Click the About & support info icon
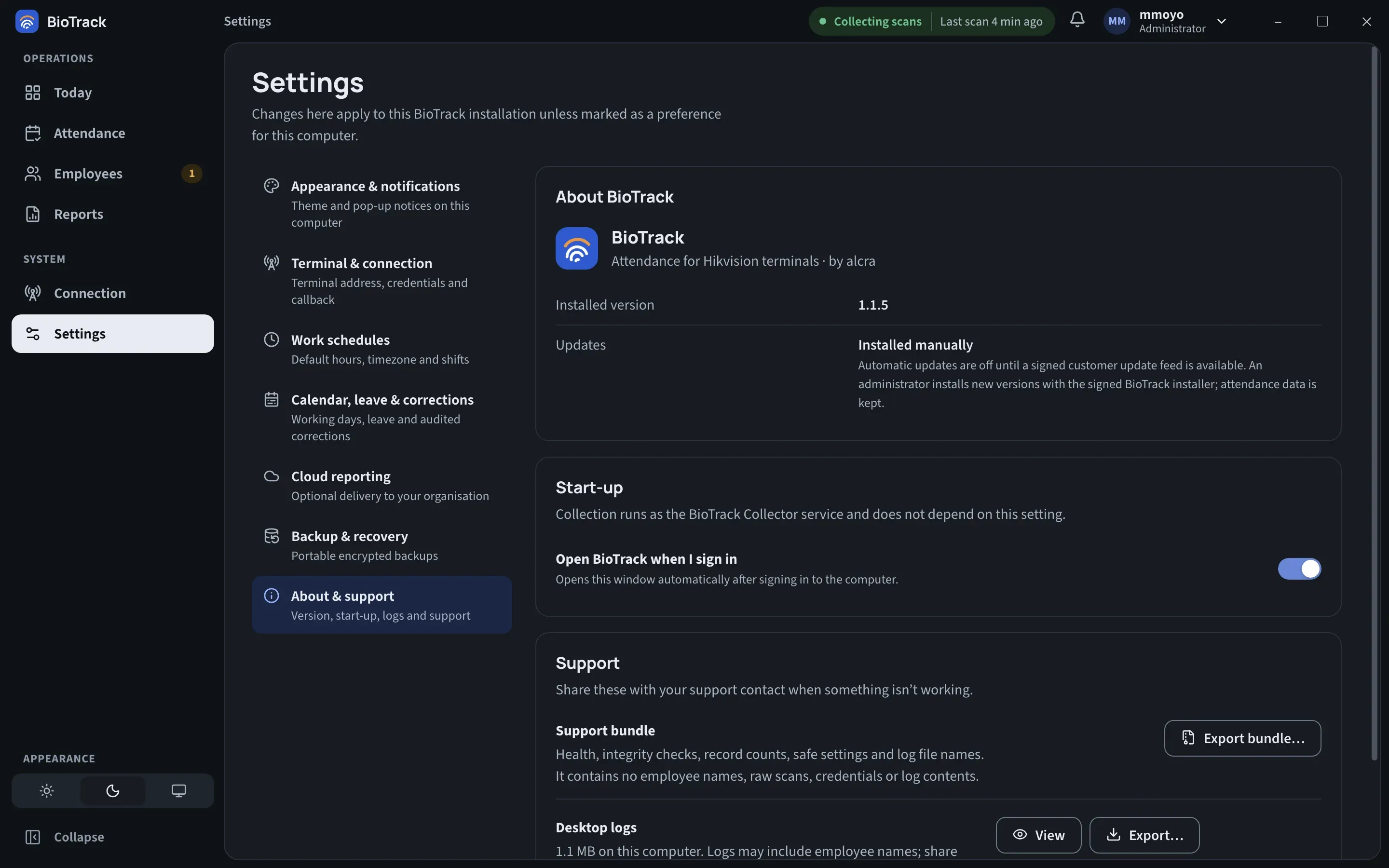 (x=272, y=596)
